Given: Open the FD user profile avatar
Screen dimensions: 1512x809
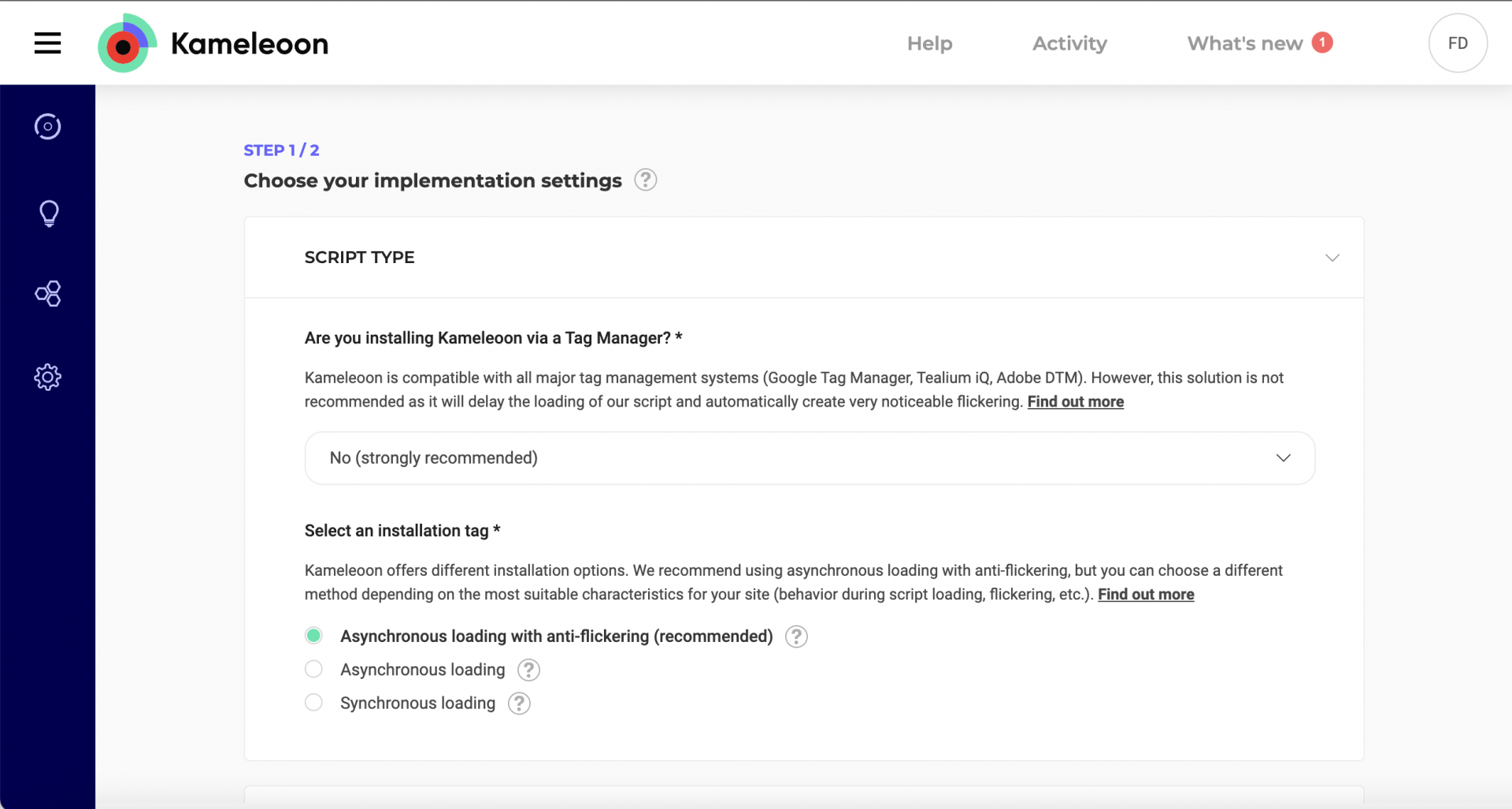Looking at the screenshot, I should coord(1458,43).
